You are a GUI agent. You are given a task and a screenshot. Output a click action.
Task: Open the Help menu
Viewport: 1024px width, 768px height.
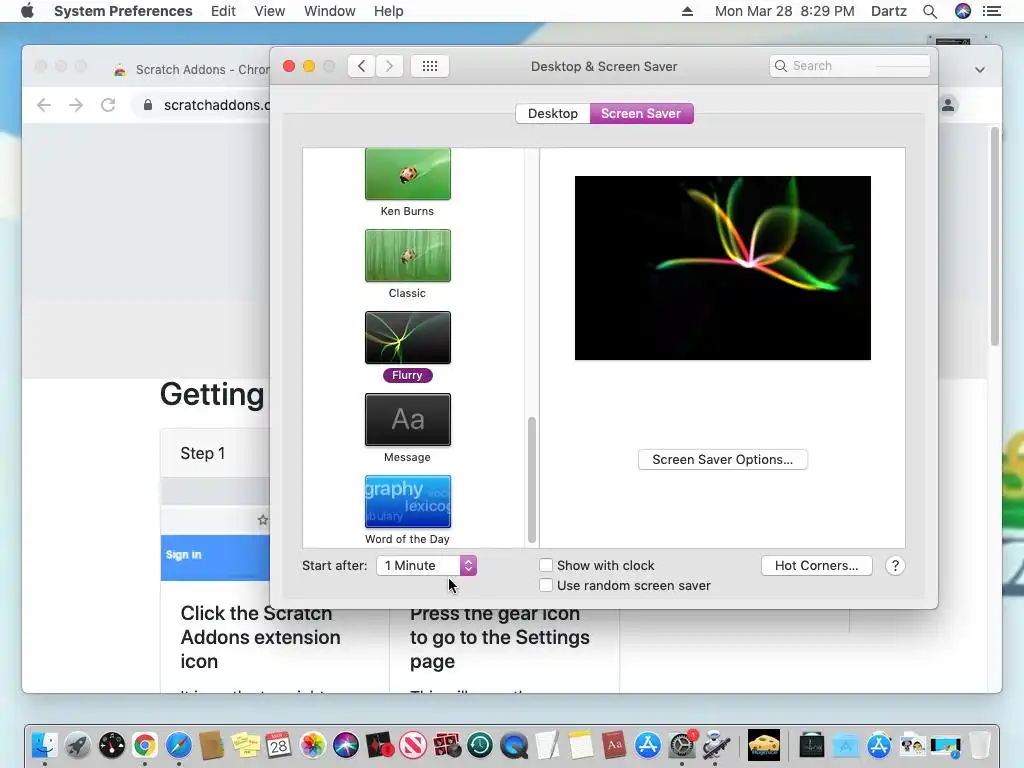[389, 11]
